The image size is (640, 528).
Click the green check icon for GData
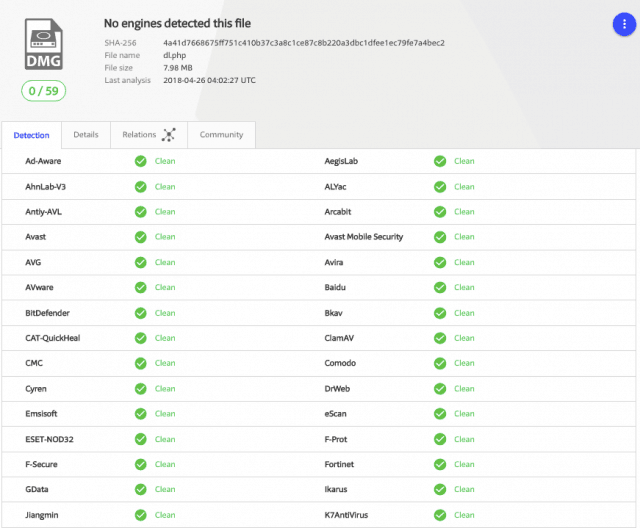pos(140,489)
